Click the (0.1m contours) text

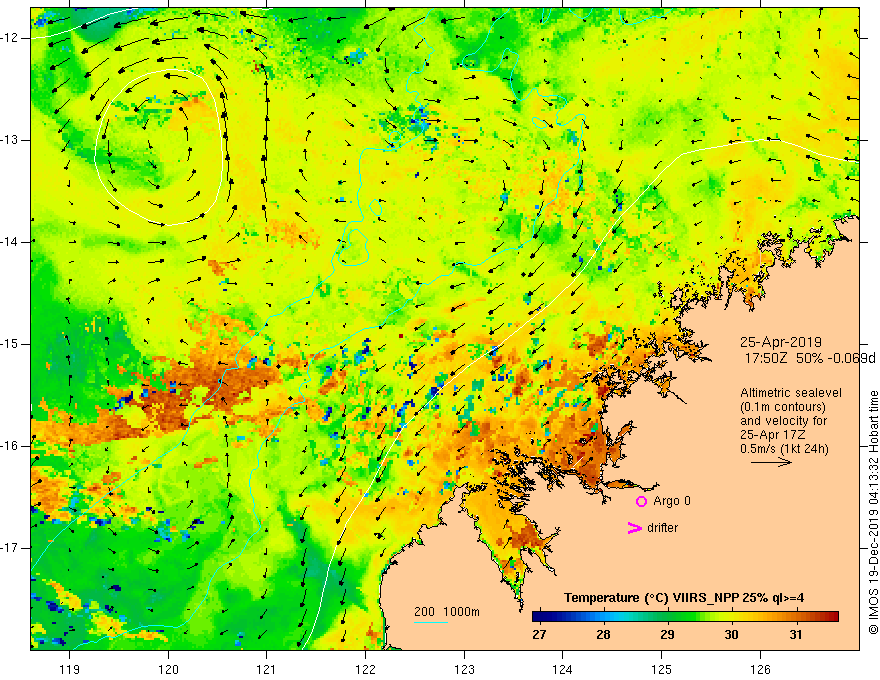coord(783,407)
